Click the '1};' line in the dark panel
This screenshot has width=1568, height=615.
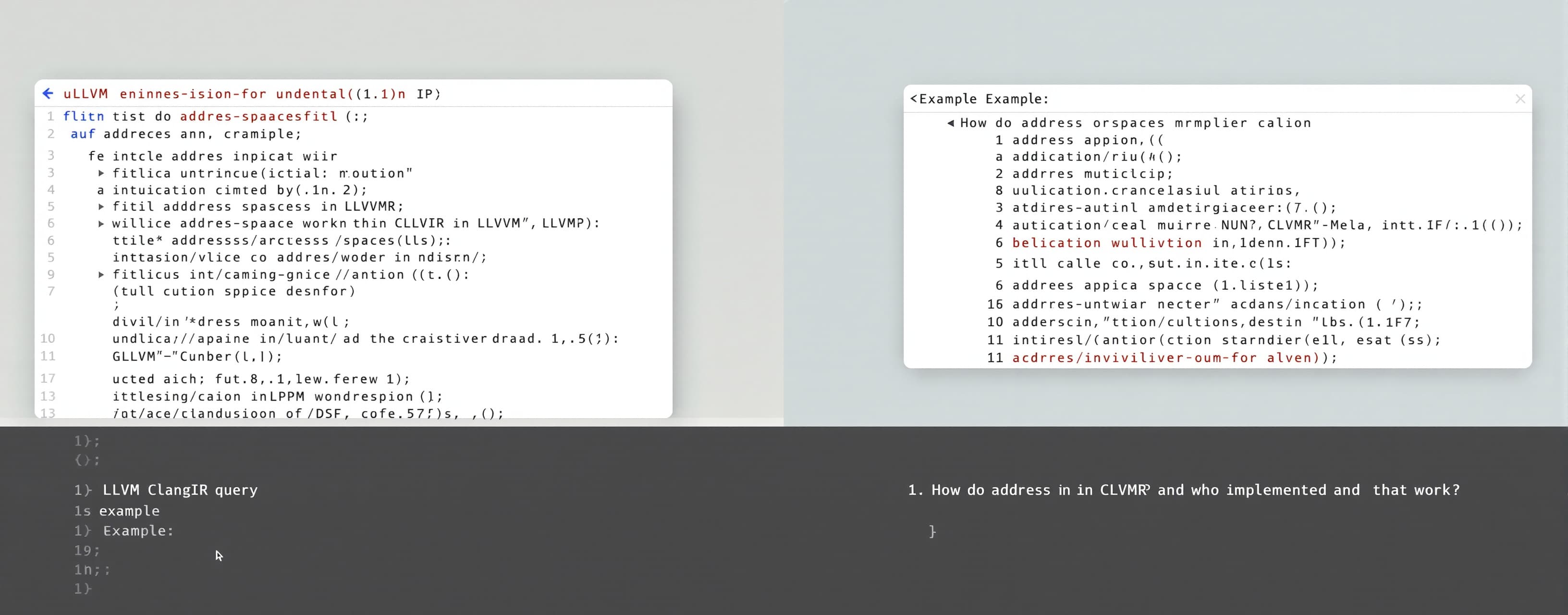click(86, 441)
